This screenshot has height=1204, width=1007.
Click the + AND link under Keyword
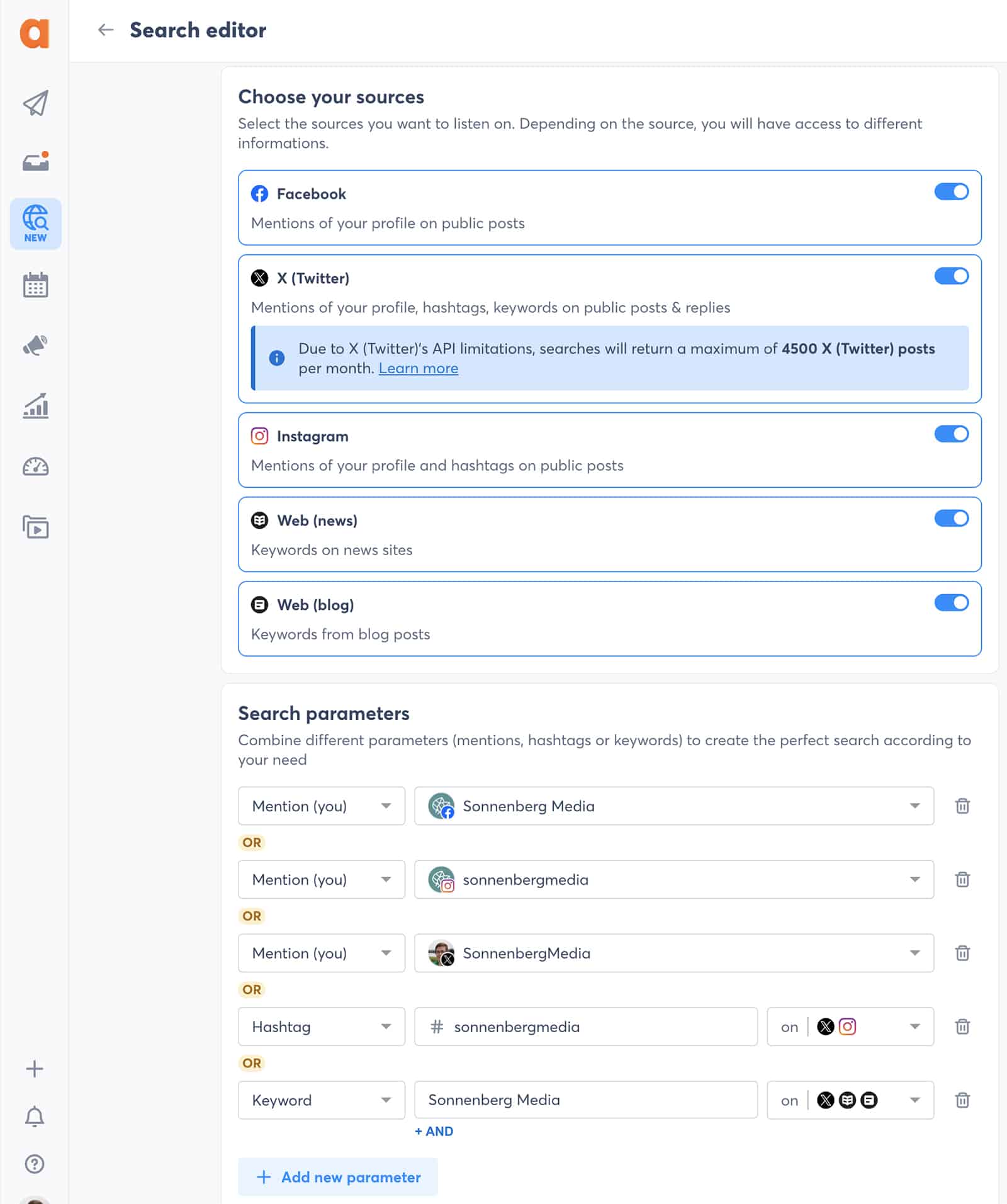tap(434, 1131)
